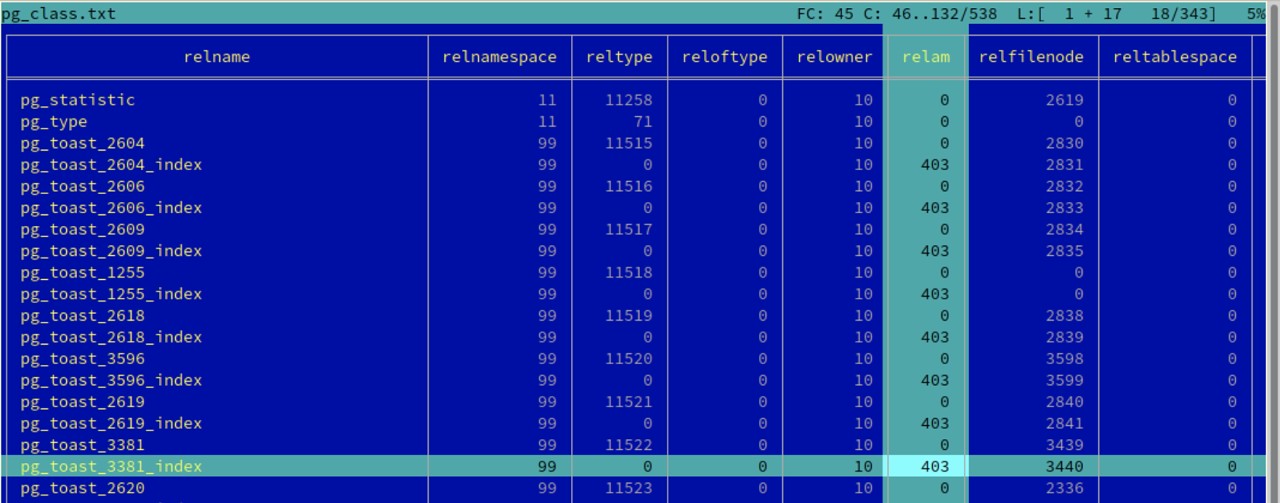
Task: Select the pg_toast_2604_index row name
Action: [111, 165]
